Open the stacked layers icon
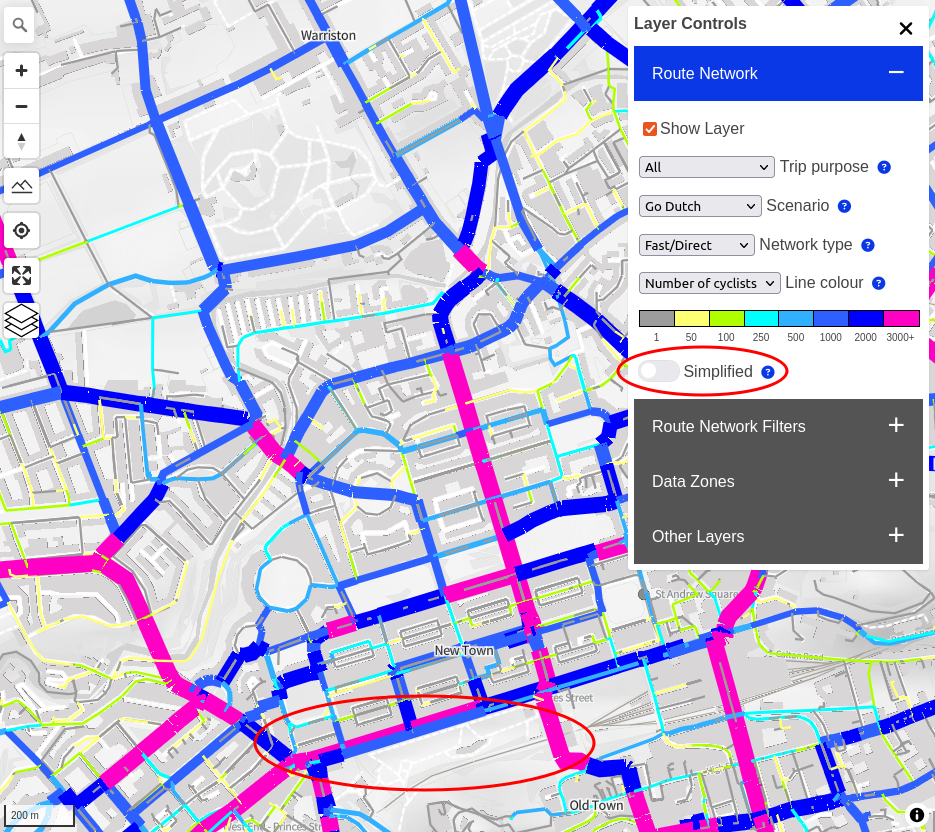This screenshot has width=935, height=832. (21, 321)
